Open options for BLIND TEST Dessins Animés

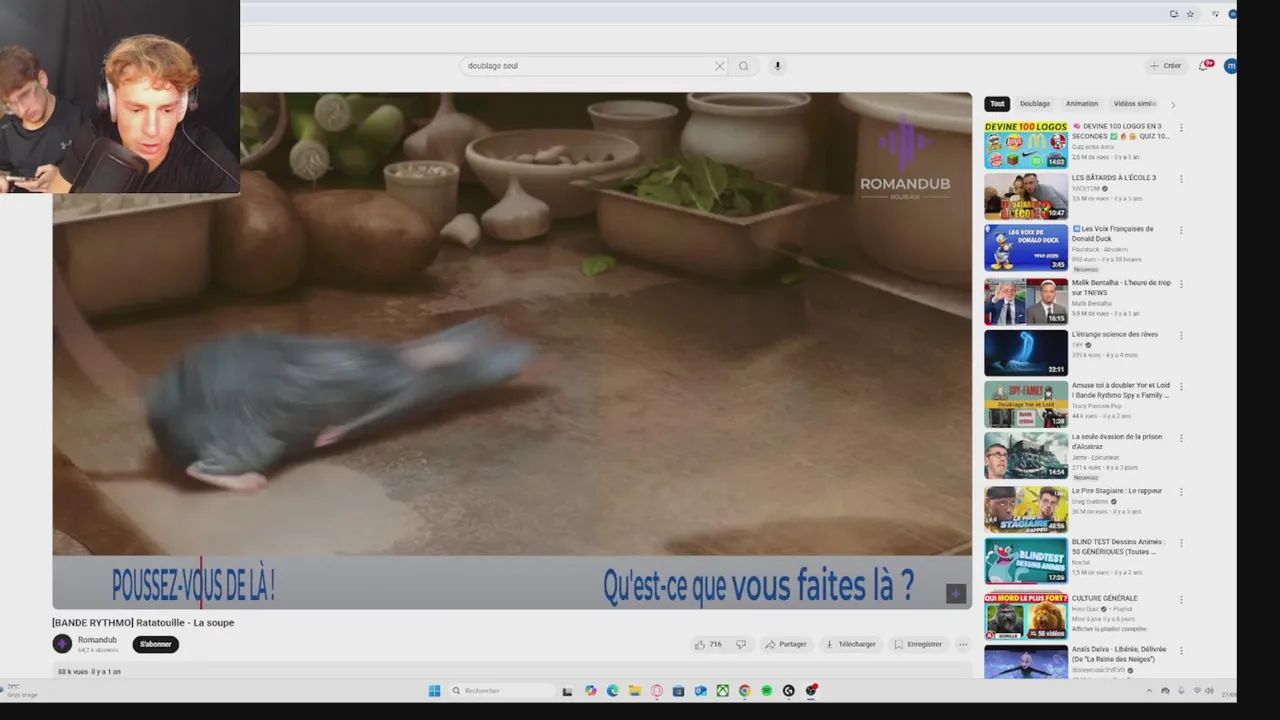pyautogui.click(x=1181, y=544)
